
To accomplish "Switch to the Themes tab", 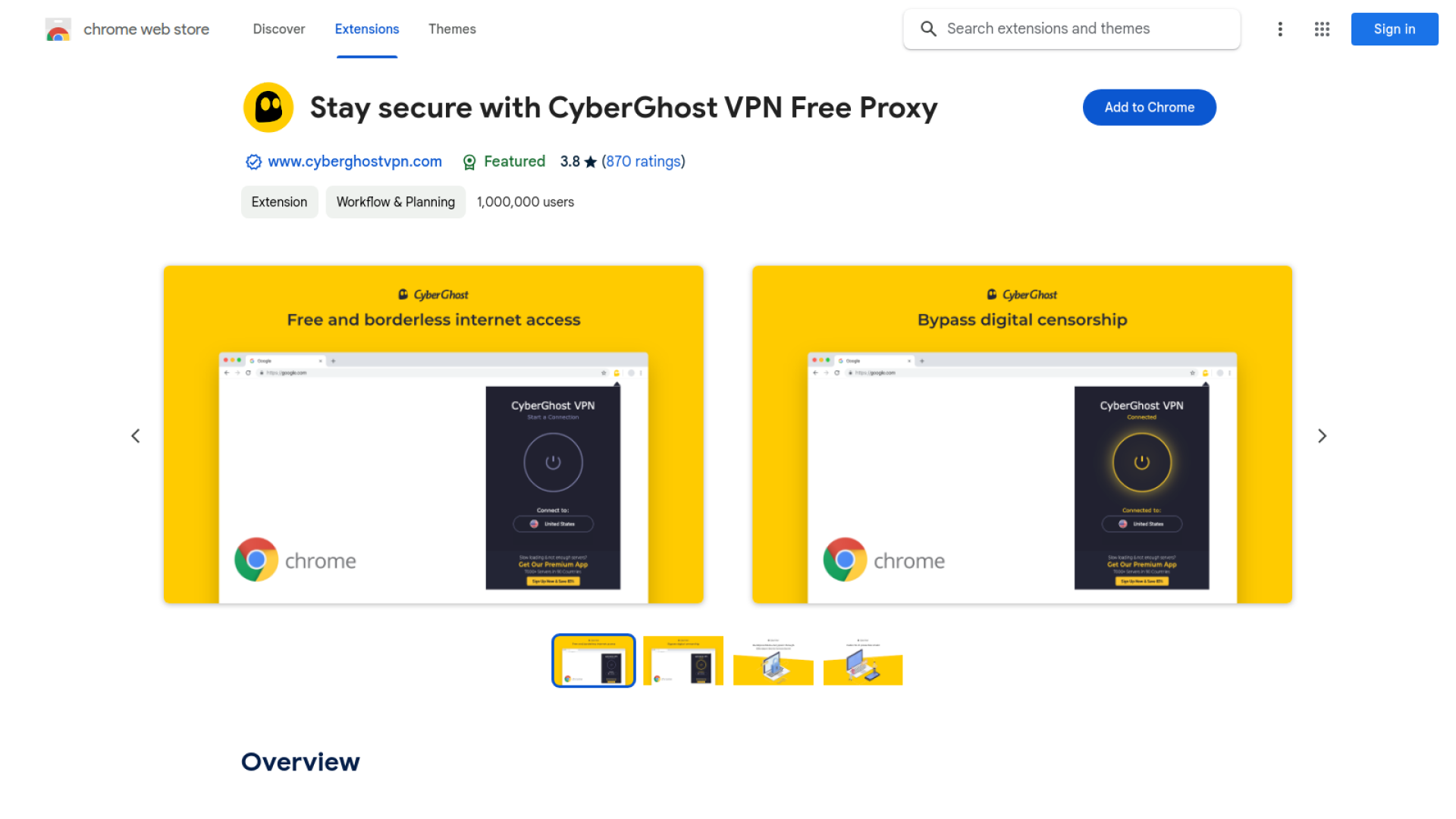I will pos(452,29).
